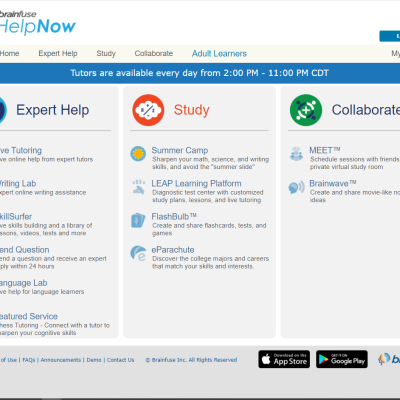Click the Brainwave speaking-head icon
Viewport: 400px width, 400px height.
pos(296,187)
